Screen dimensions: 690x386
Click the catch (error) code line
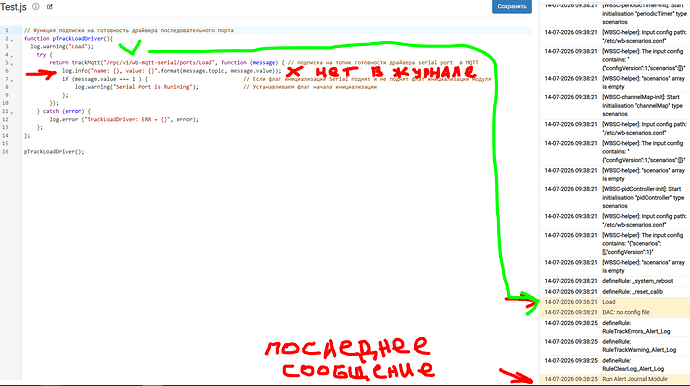pyautogui.click(x=64, y=111)
